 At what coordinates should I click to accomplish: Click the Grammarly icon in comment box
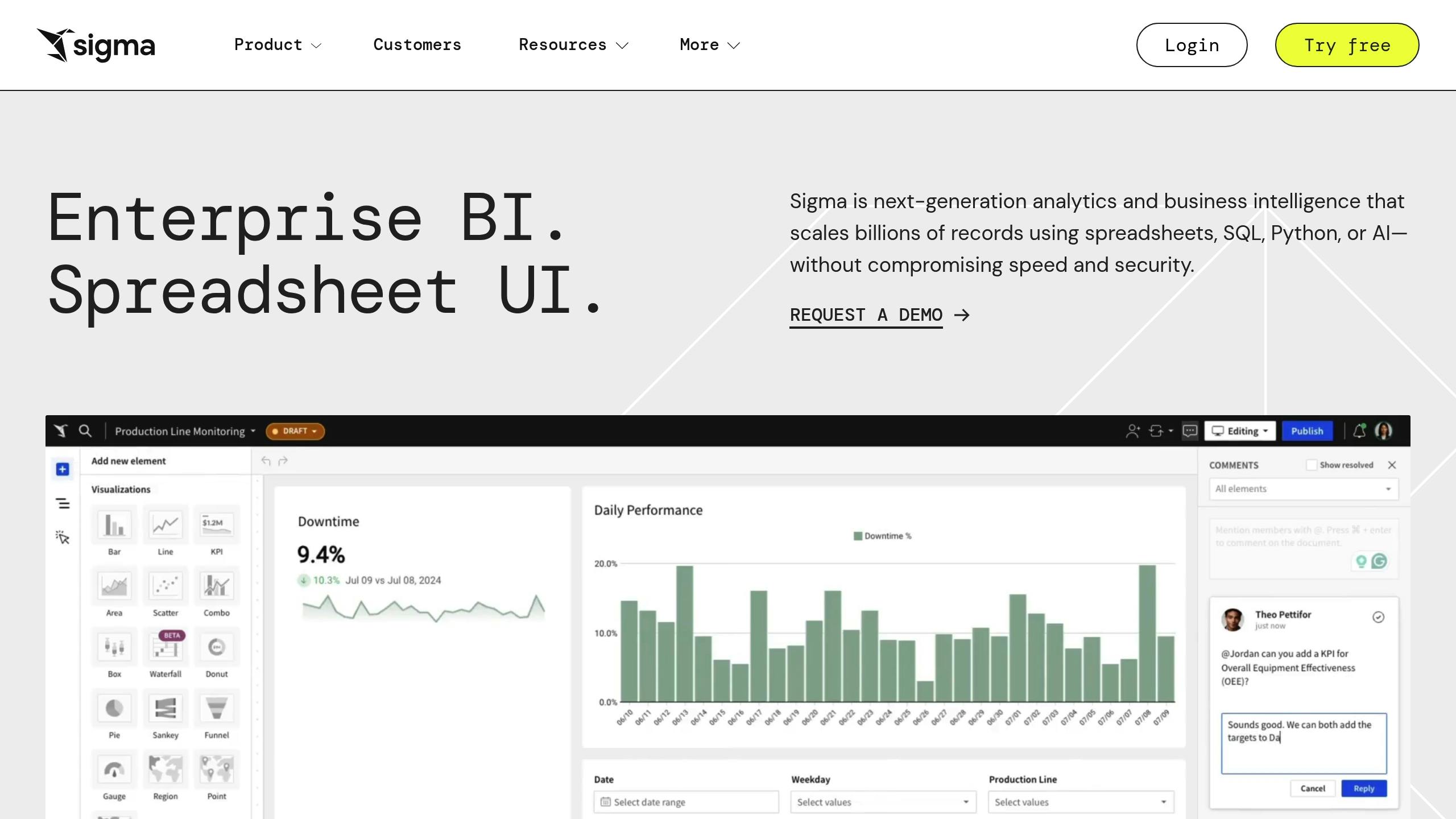coord(1379,561)
